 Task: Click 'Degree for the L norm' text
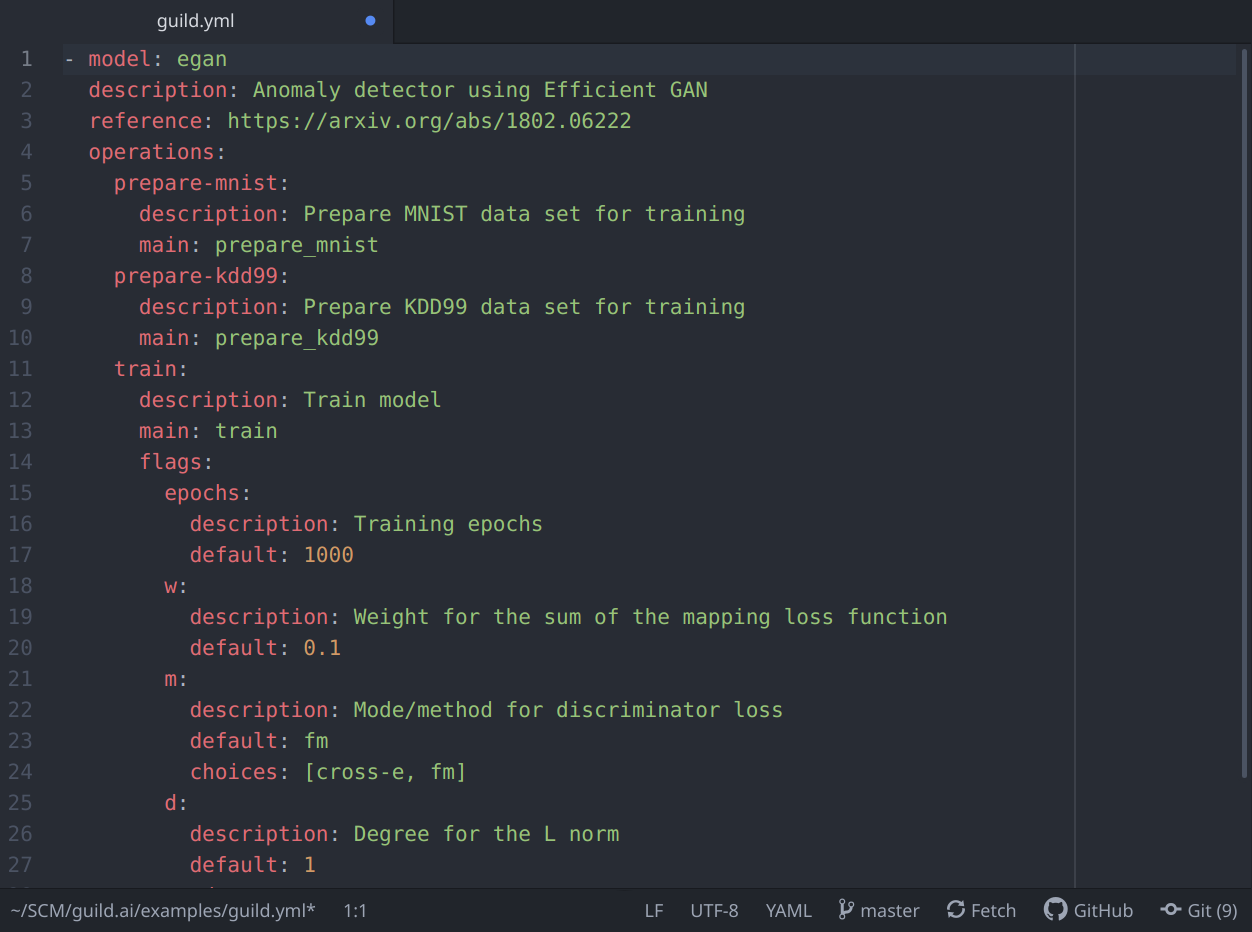(486, 834)
